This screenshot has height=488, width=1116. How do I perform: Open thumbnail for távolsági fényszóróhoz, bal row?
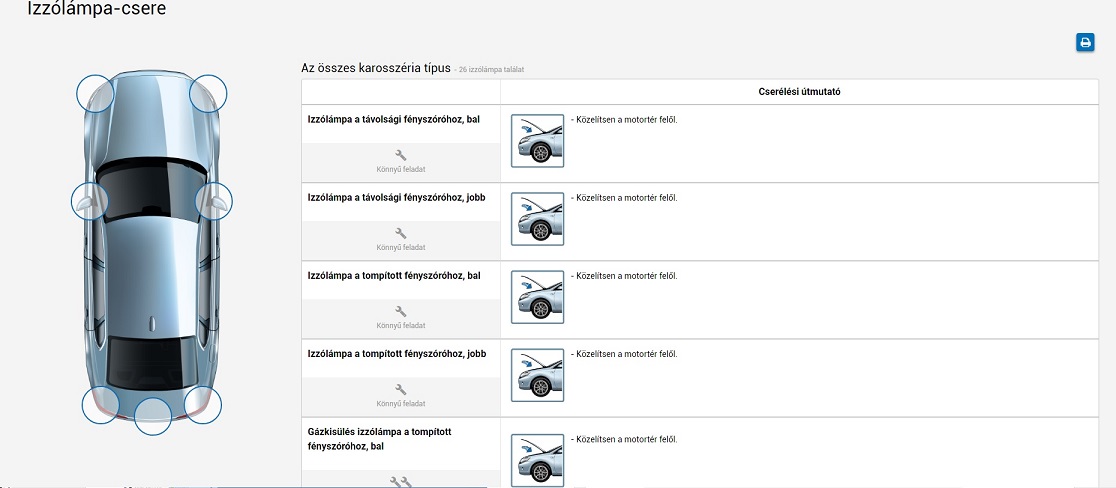[537, 141]
